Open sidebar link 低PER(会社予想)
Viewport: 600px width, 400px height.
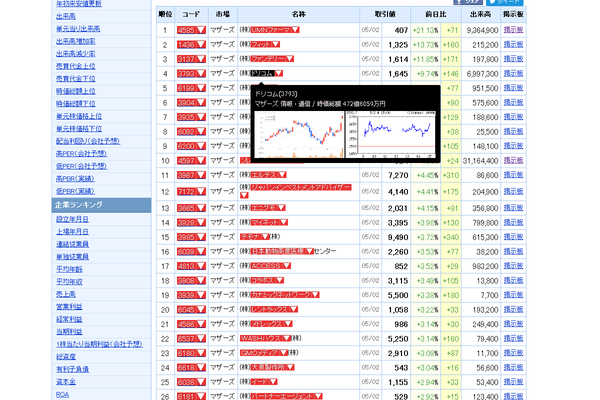(82, 166)
